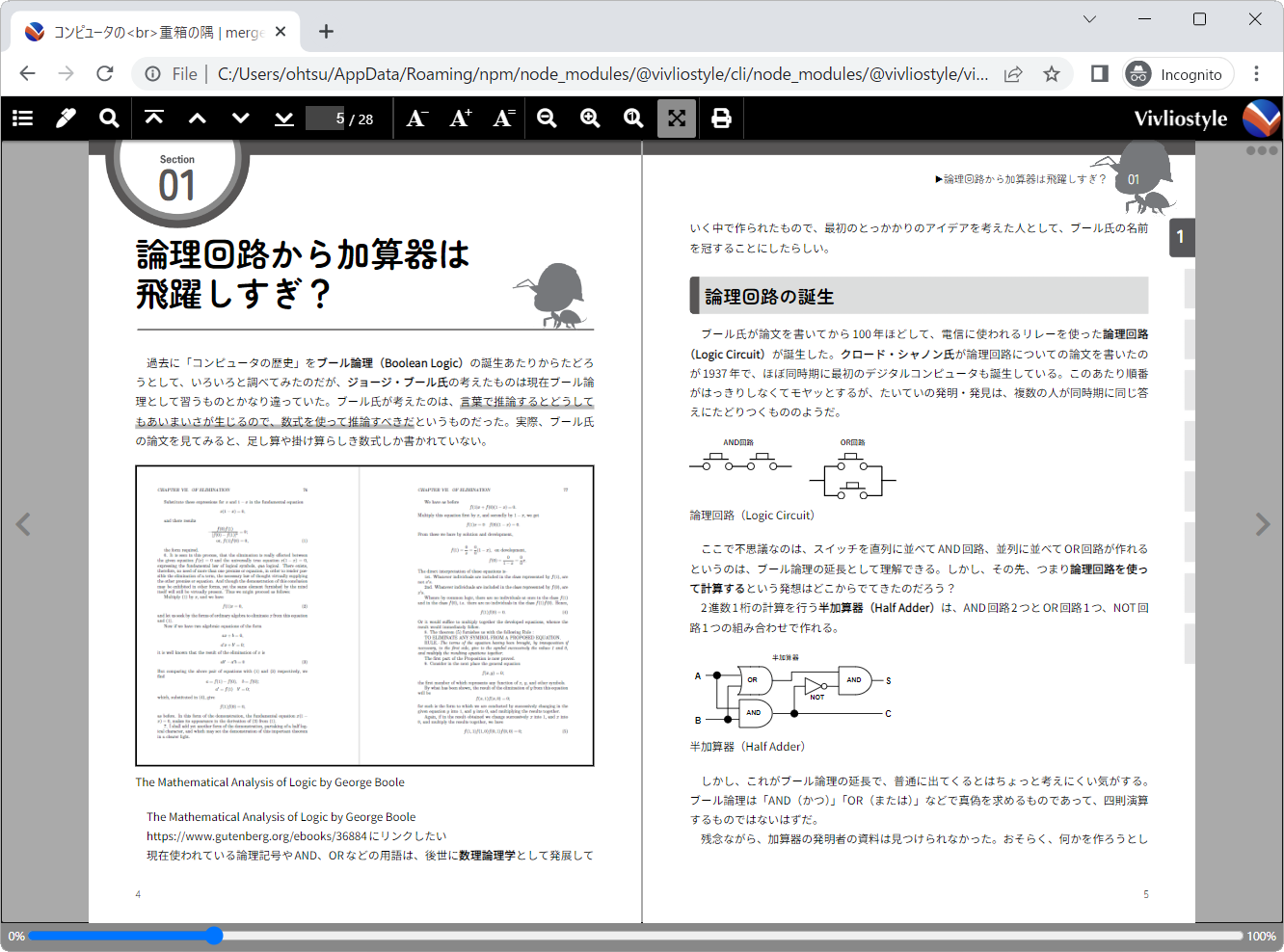Open Chrome's three-dot menu

pyautogui.click(x=1257, y=73)
